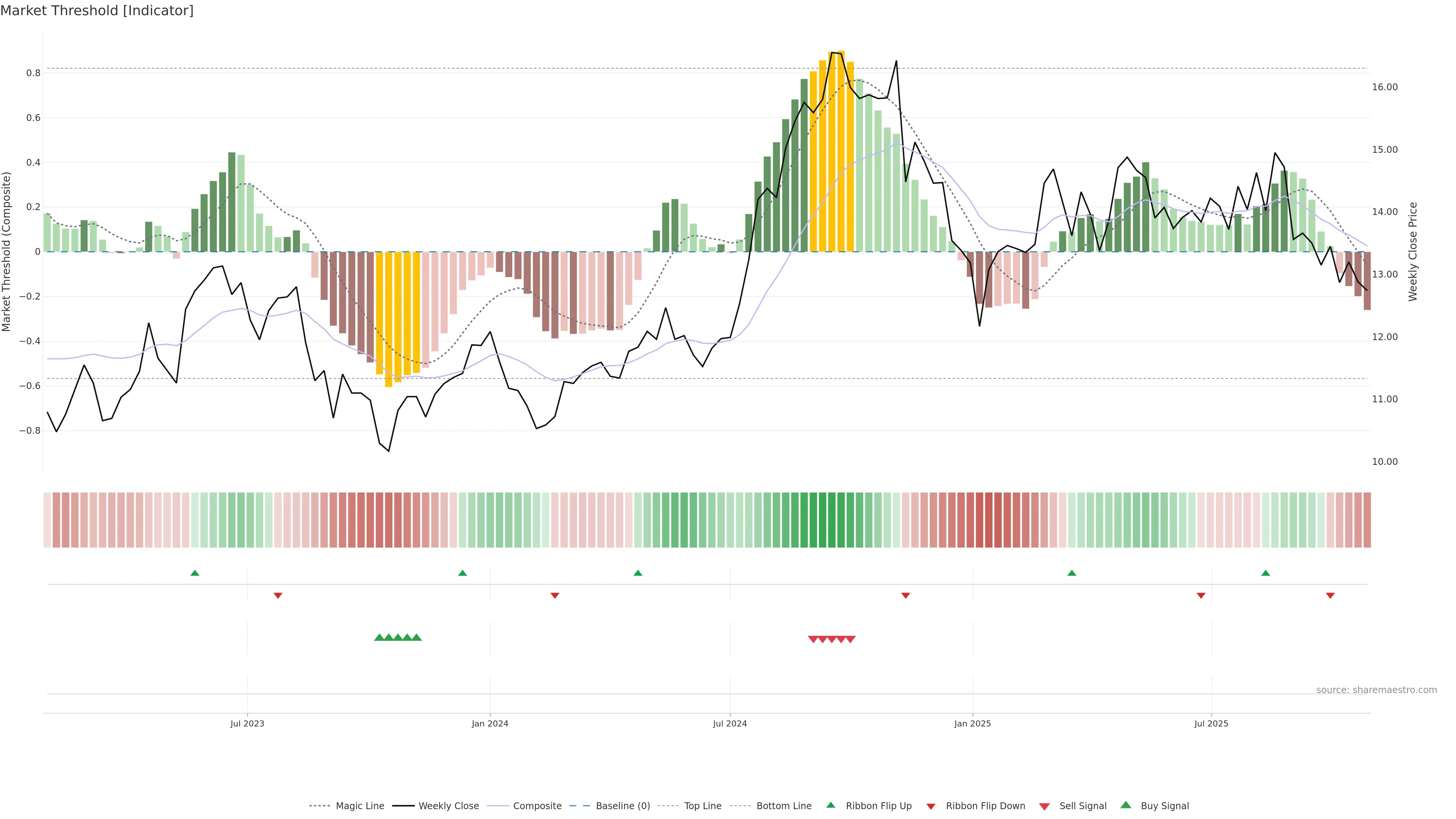Click the 16.00 label on the Weekly Close axis
The width and height of the screenshot is (1456, 819).
[x=1385, y=87]
